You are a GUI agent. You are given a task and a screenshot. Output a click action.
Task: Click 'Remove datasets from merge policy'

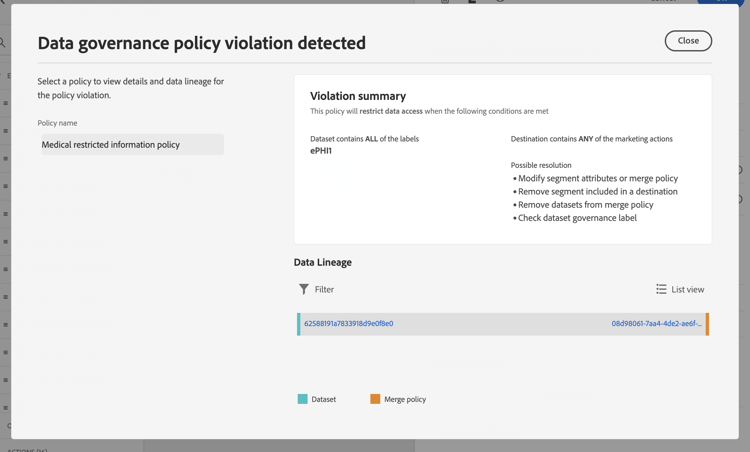point(586,204)
